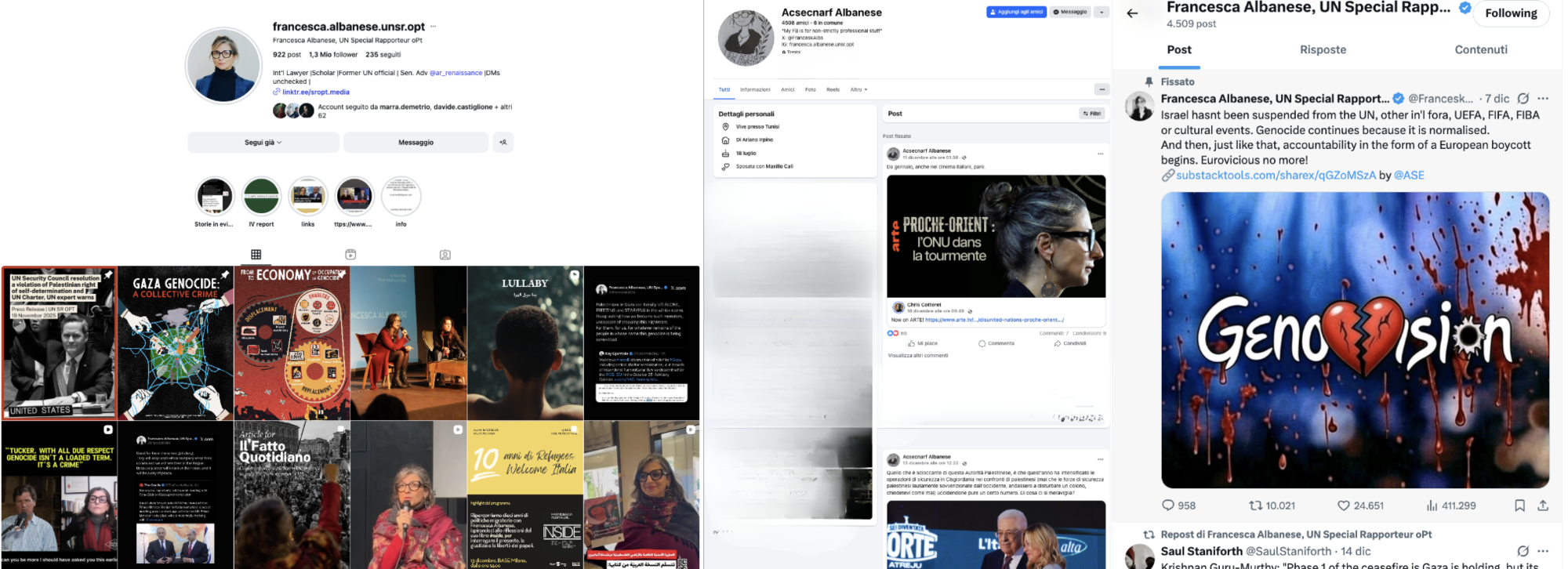The width and height of the screenshot is (1568, 569).
Task: Click the Instagram Messaggio button
Action: 416,143
